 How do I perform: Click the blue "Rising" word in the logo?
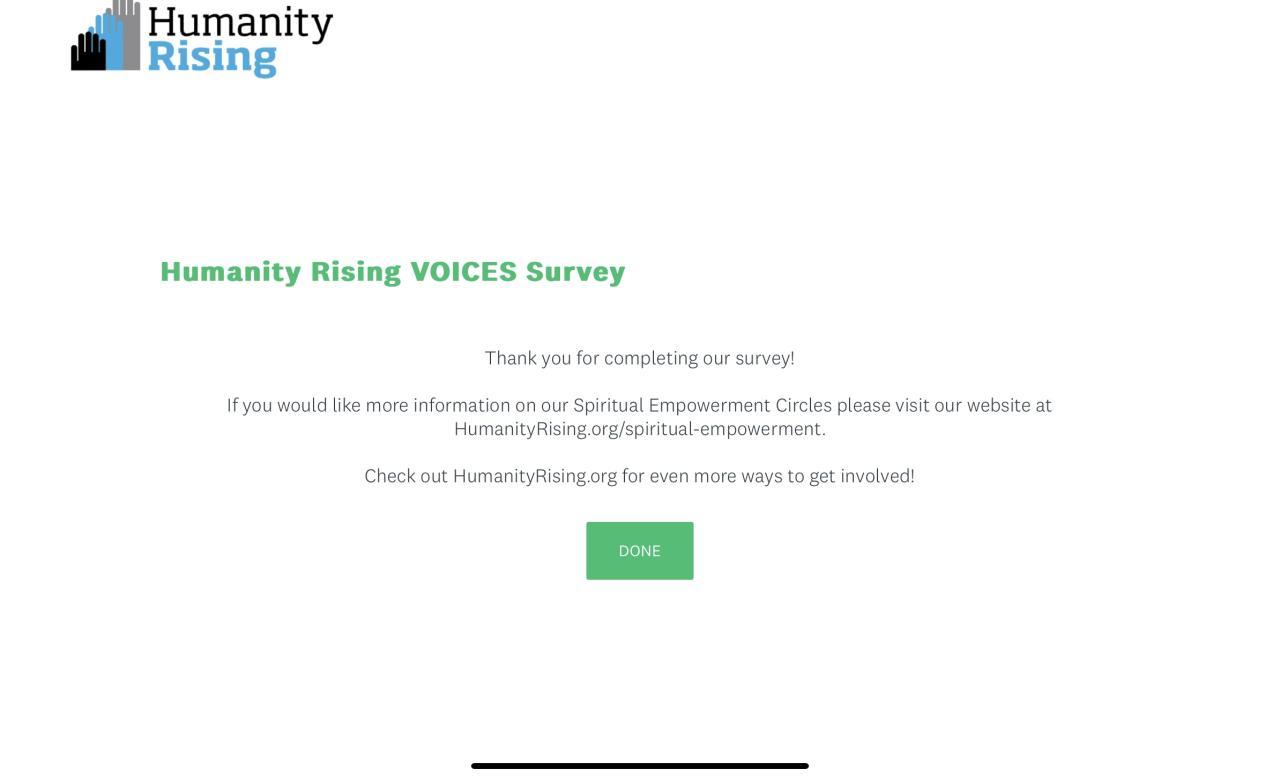click(x=211, y=57)
